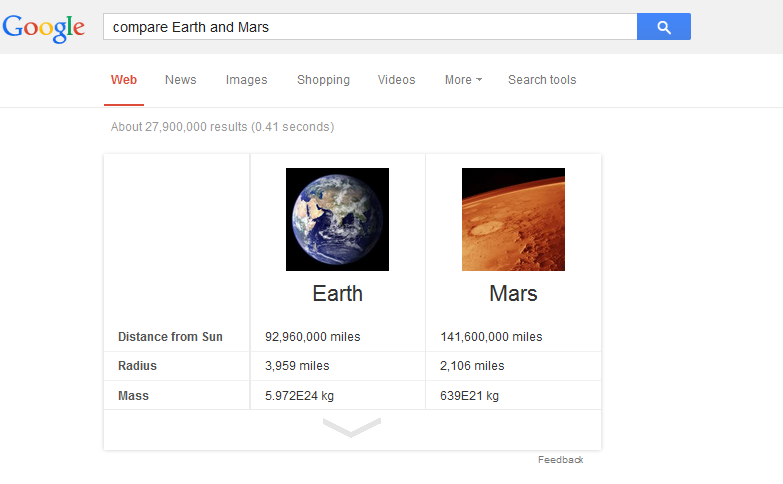Focus the search box containing compare Earth and Mars
The image size is (783, 484).
pos(370,26)
